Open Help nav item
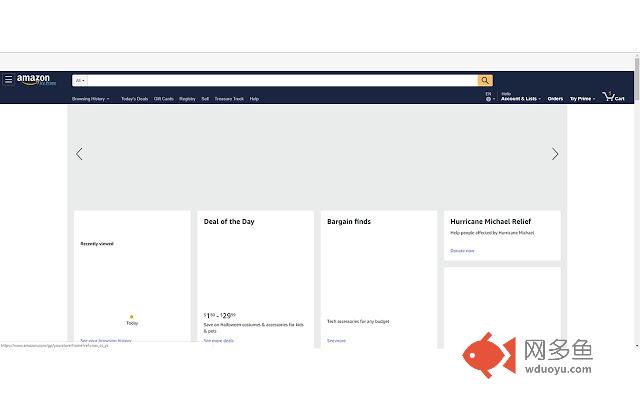 [254, 99]
